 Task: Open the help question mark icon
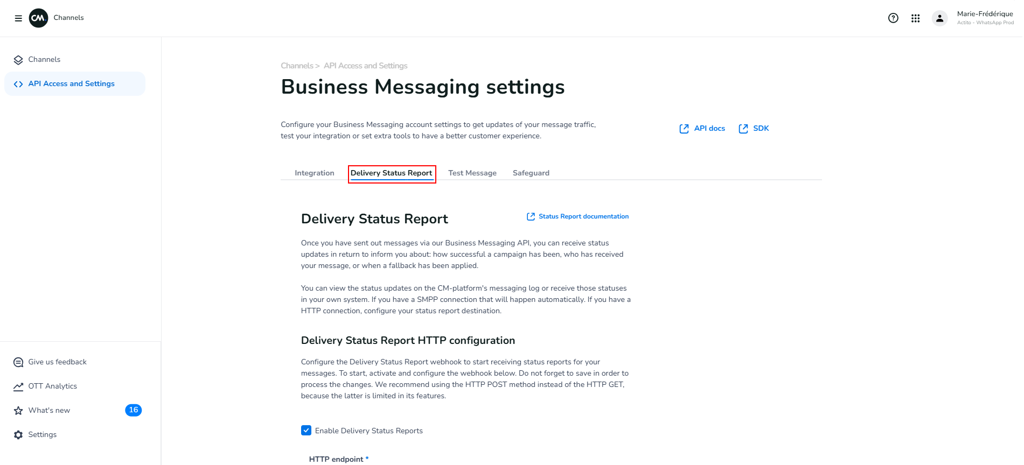(x=893, y=18)
